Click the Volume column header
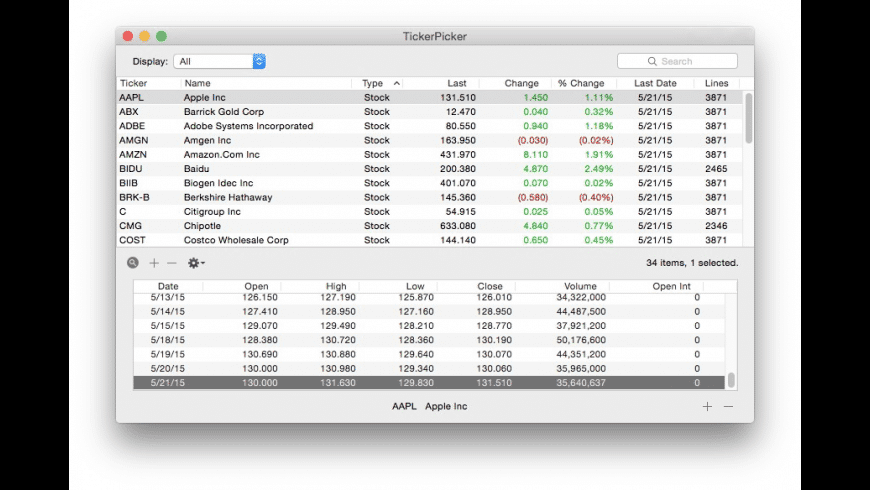This screenshot has height=490, width=870. point(580,286)
